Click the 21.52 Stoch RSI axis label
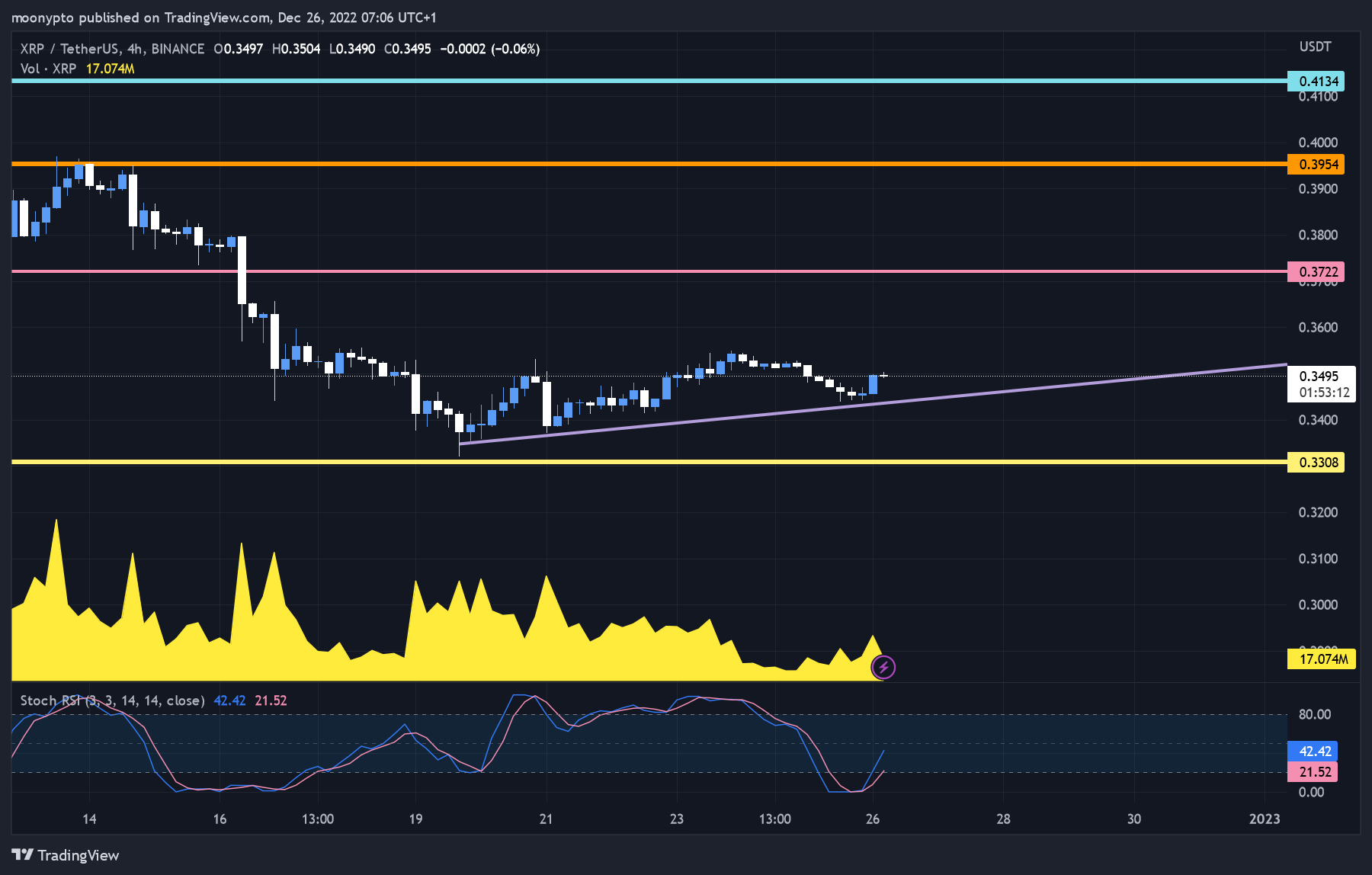This screenshot has height=875, width=1372. pos(1313,771)
